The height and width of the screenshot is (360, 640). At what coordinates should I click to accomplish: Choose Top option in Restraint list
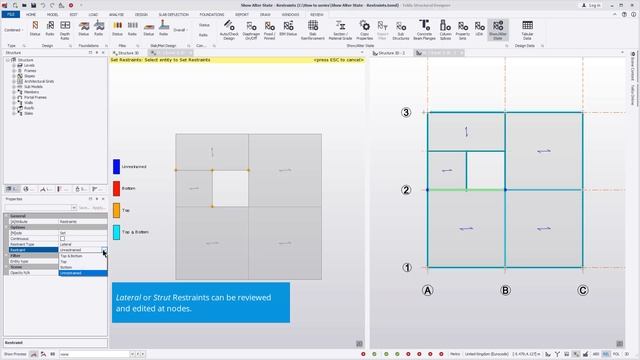pyautogui.click(x=83, y=262)
